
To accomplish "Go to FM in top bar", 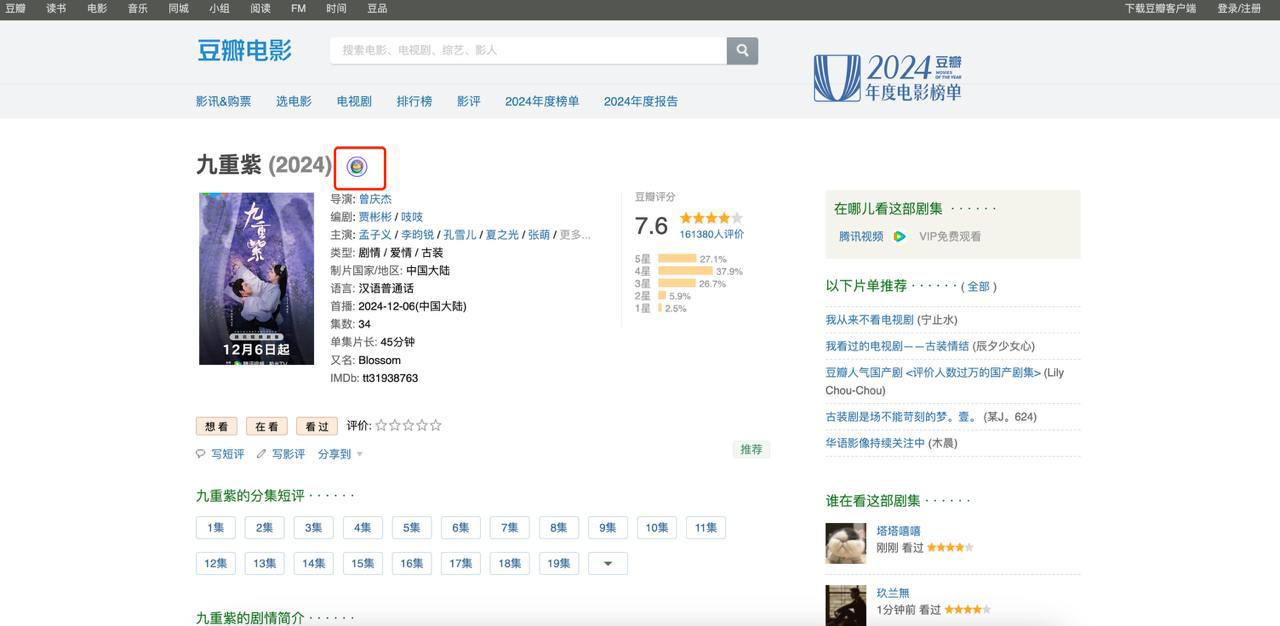I will (298, 8).
